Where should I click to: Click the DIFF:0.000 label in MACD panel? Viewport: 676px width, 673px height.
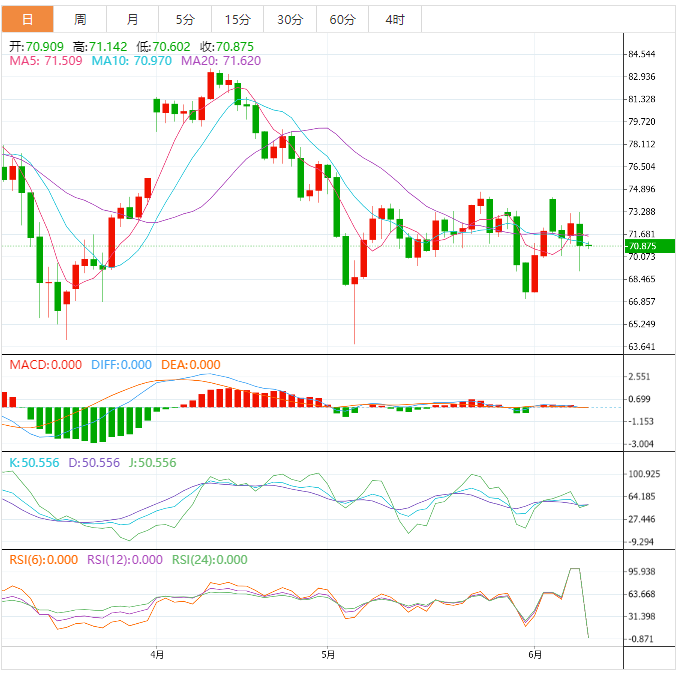121,365
